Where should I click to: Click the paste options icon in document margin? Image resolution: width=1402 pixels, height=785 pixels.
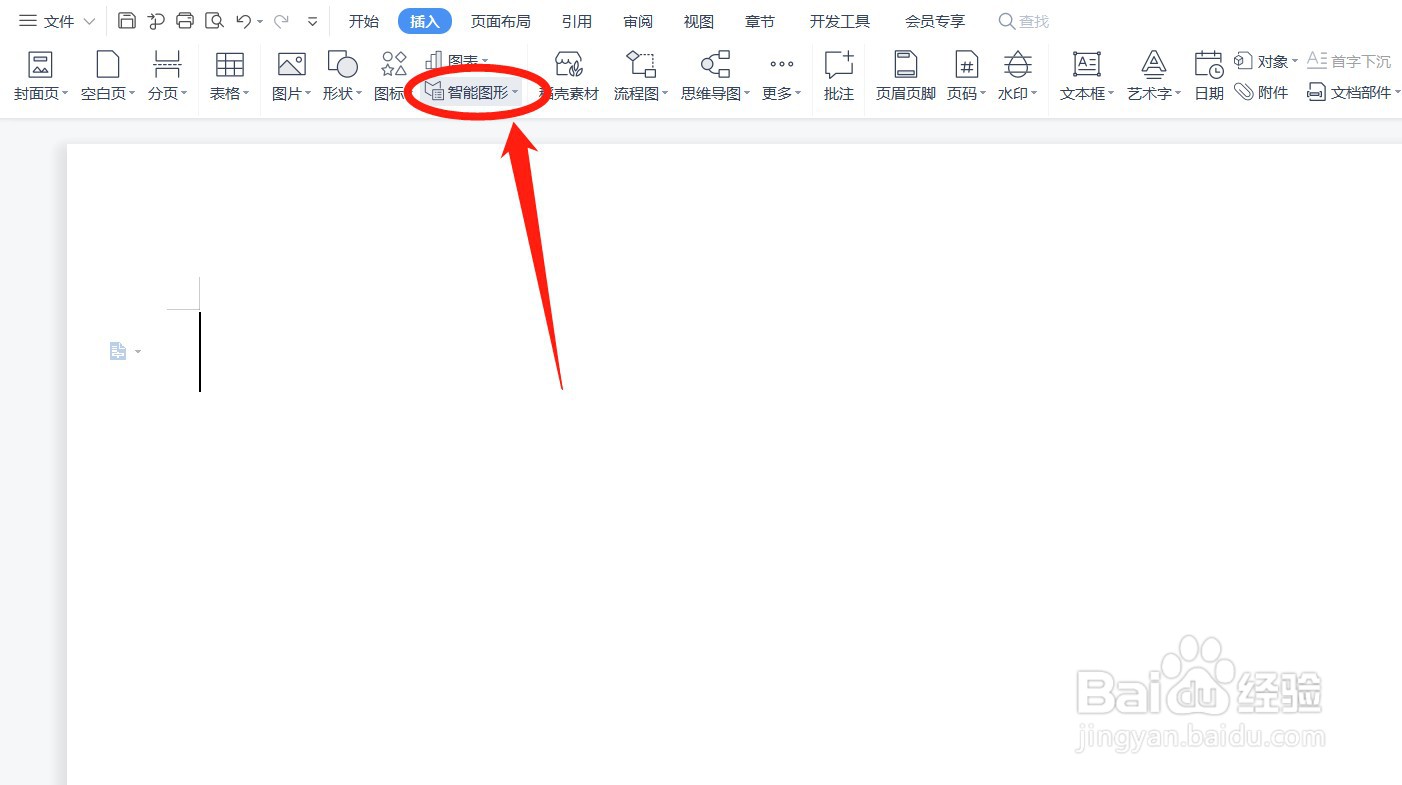[118, 351]
